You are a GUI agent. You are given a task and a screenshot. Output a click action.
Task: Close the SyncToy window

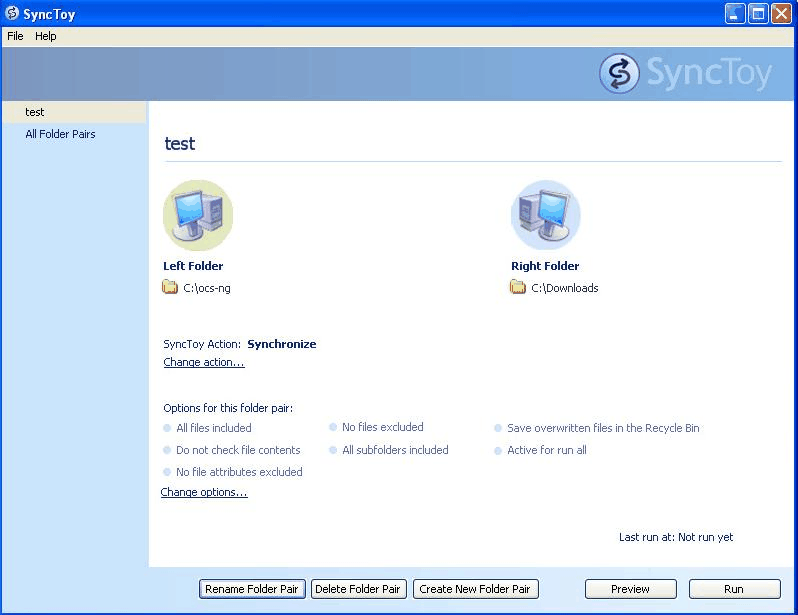click(781, 14)
